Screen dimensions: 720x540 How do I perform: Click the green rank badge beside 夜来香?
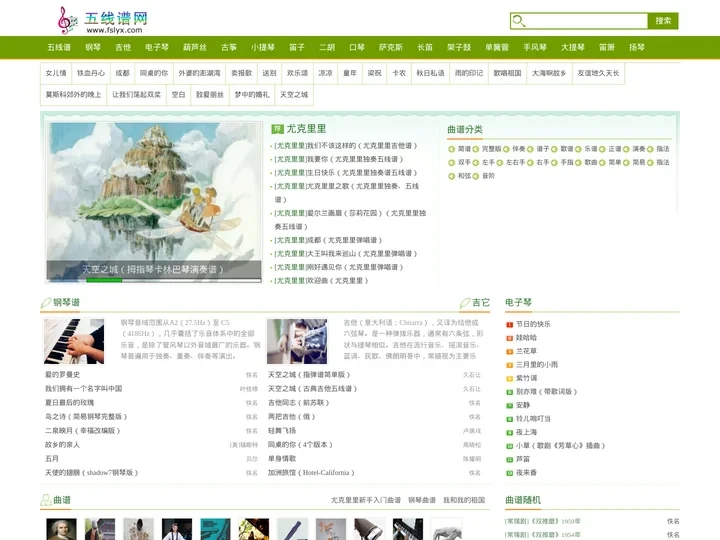(509, 473)
